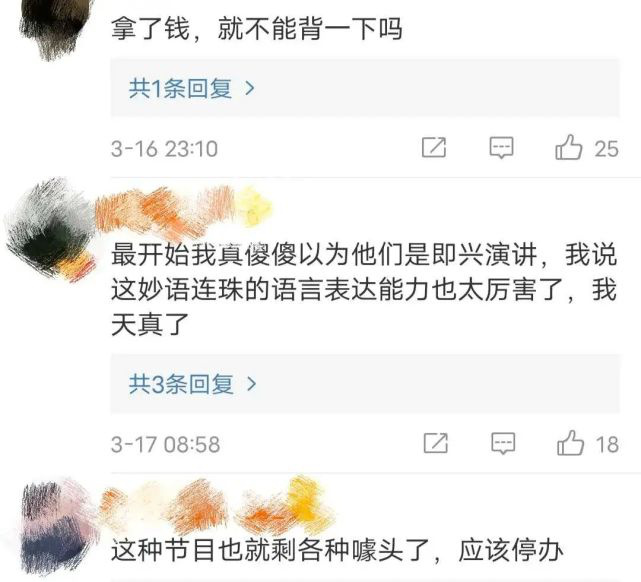Tap the yellow badge beside the third username
Screen dimensions: 641x582
coord(309,502)
